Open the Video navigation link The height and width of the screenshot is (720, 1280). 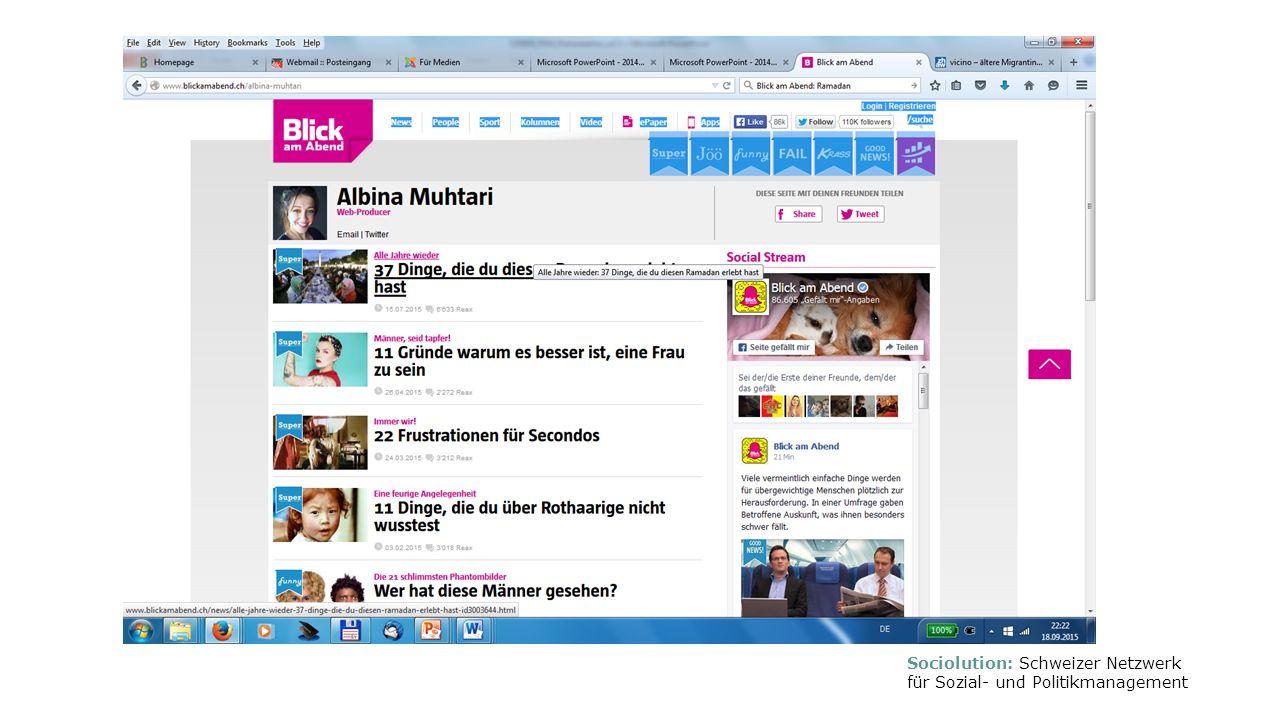pyautogui.click(x=591, y=122)
